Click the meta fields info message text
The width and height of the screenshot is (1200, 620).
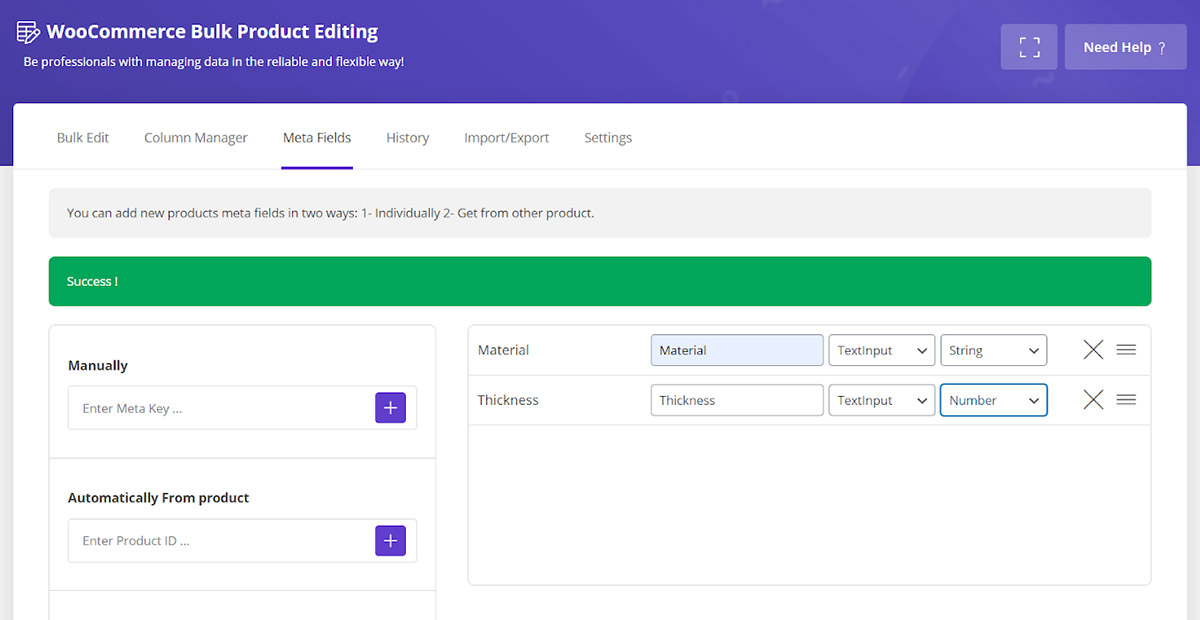[x=331, y=213]
